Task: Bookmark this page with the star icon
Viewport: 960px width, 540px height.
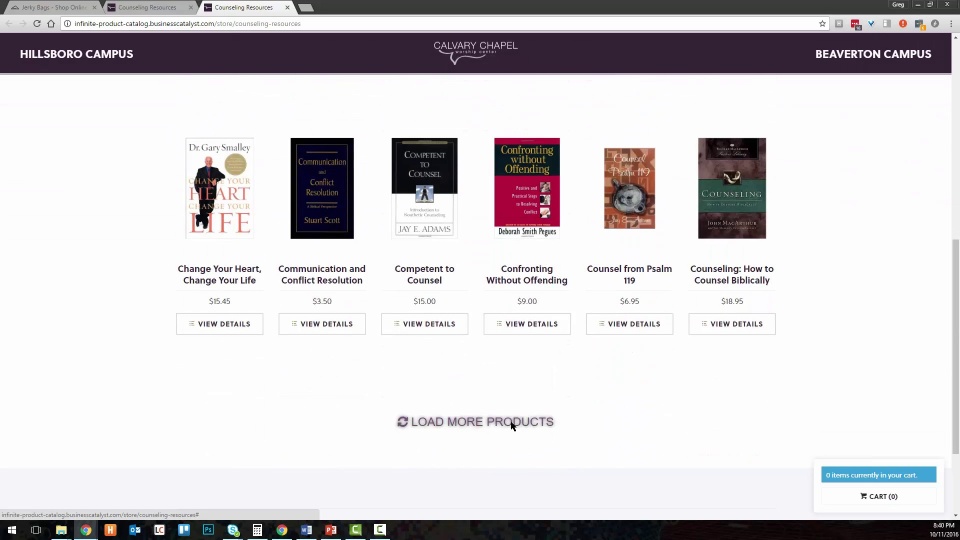Action: pos(822,23)
